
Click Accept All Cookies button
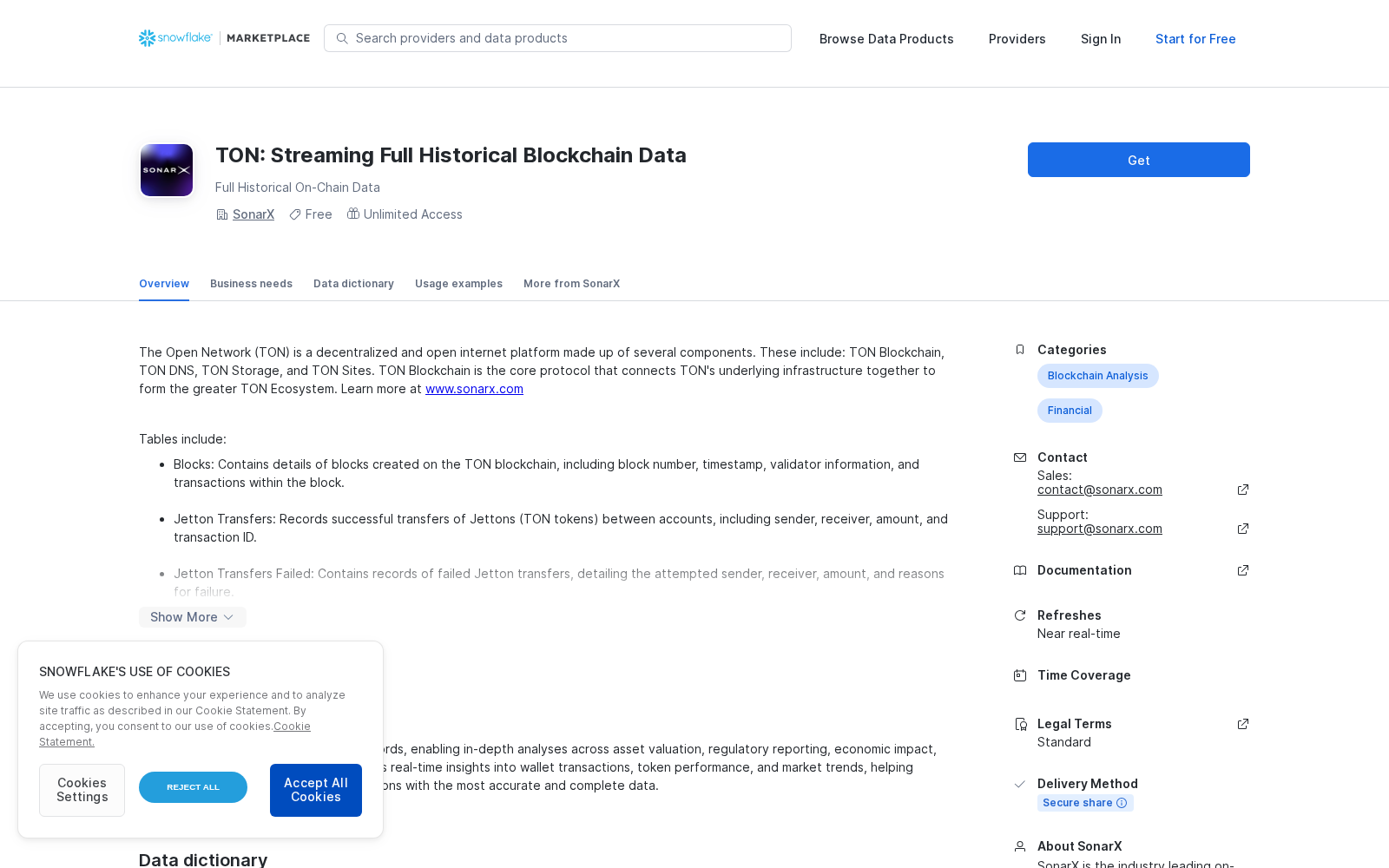pyautogui.click(x=316, y=790)
